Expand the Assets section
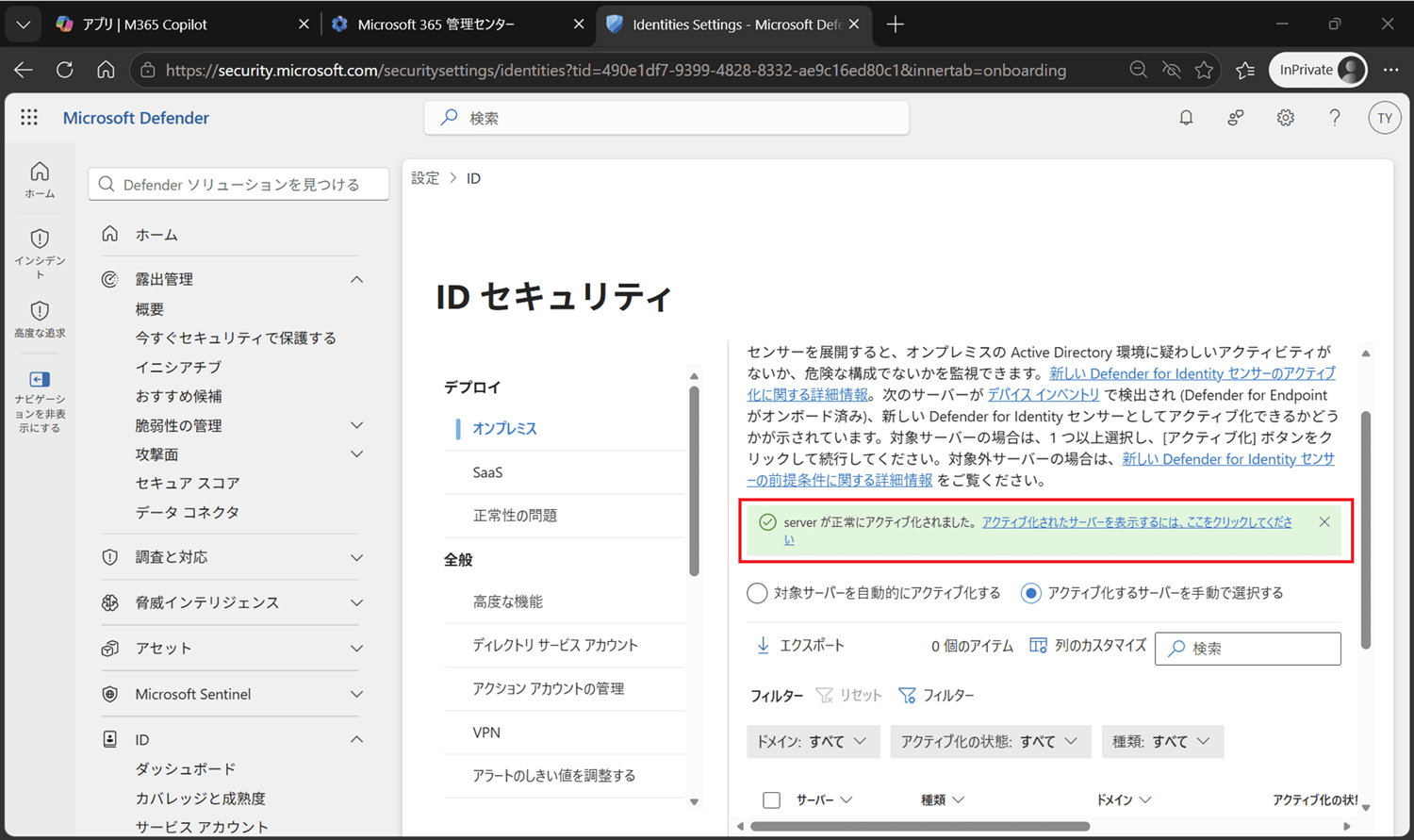1414x840 pixels. coord(356,649)
